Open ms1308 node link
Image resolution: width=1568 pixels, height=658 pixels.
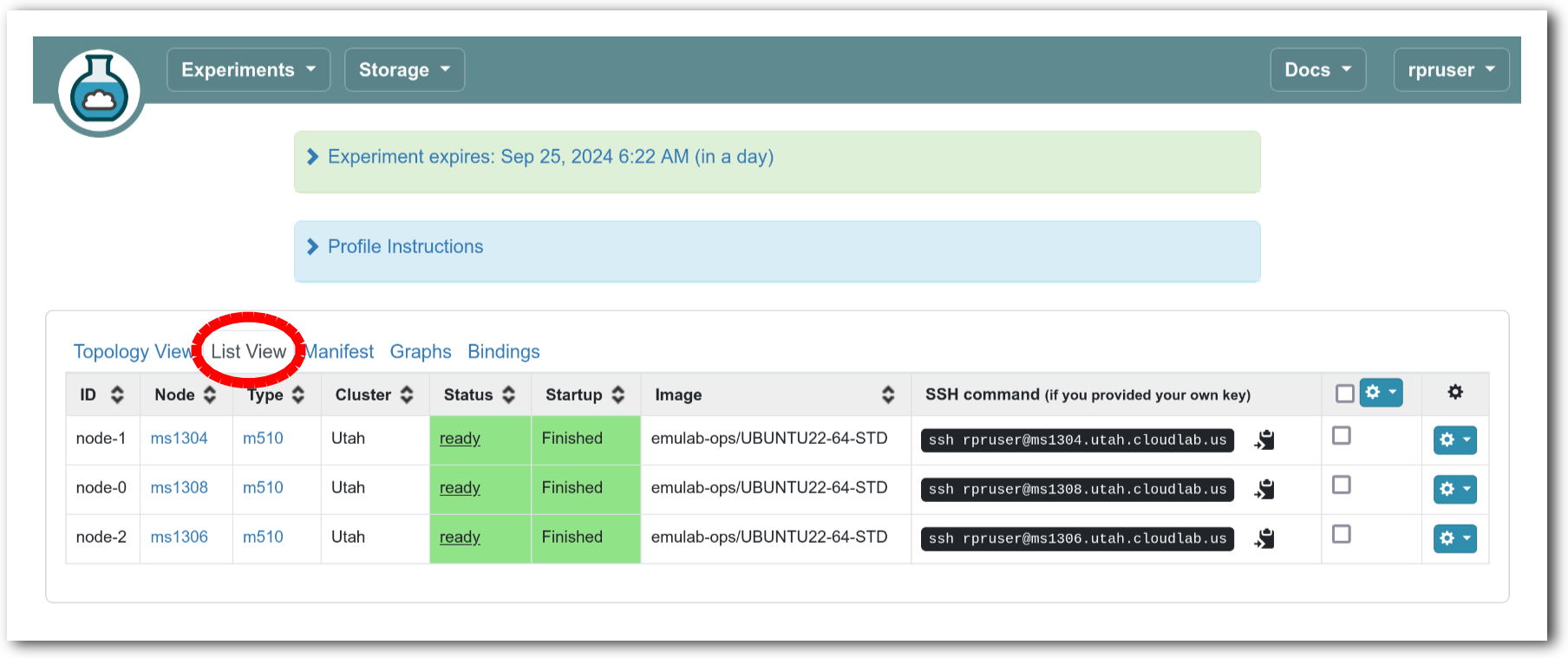180,488
